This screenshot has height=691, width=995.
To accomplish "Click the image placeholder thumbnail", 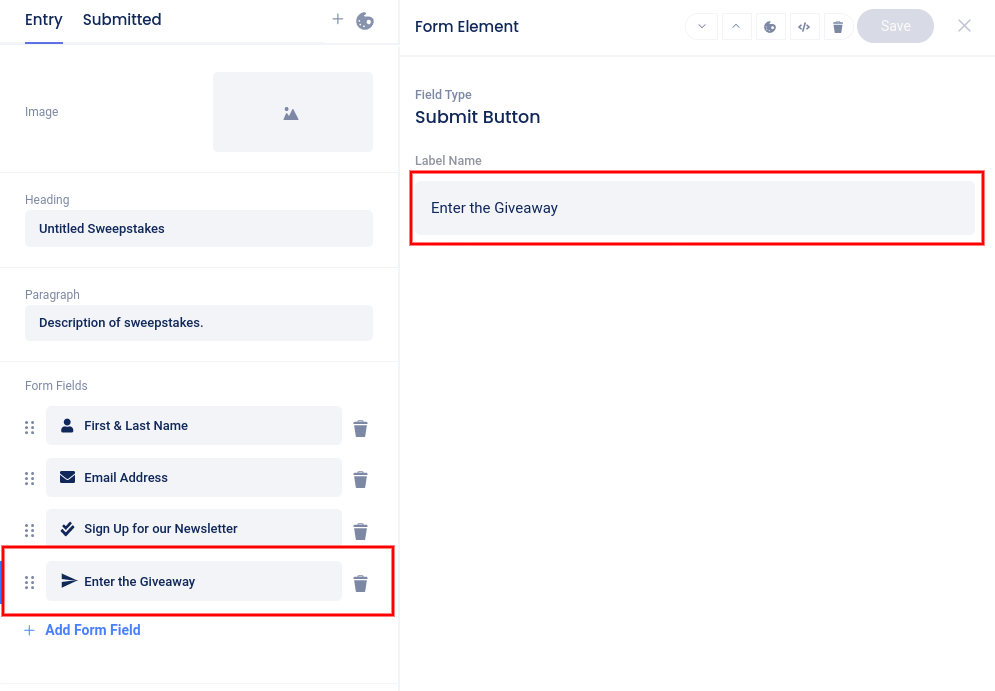I will coord(292,112).
